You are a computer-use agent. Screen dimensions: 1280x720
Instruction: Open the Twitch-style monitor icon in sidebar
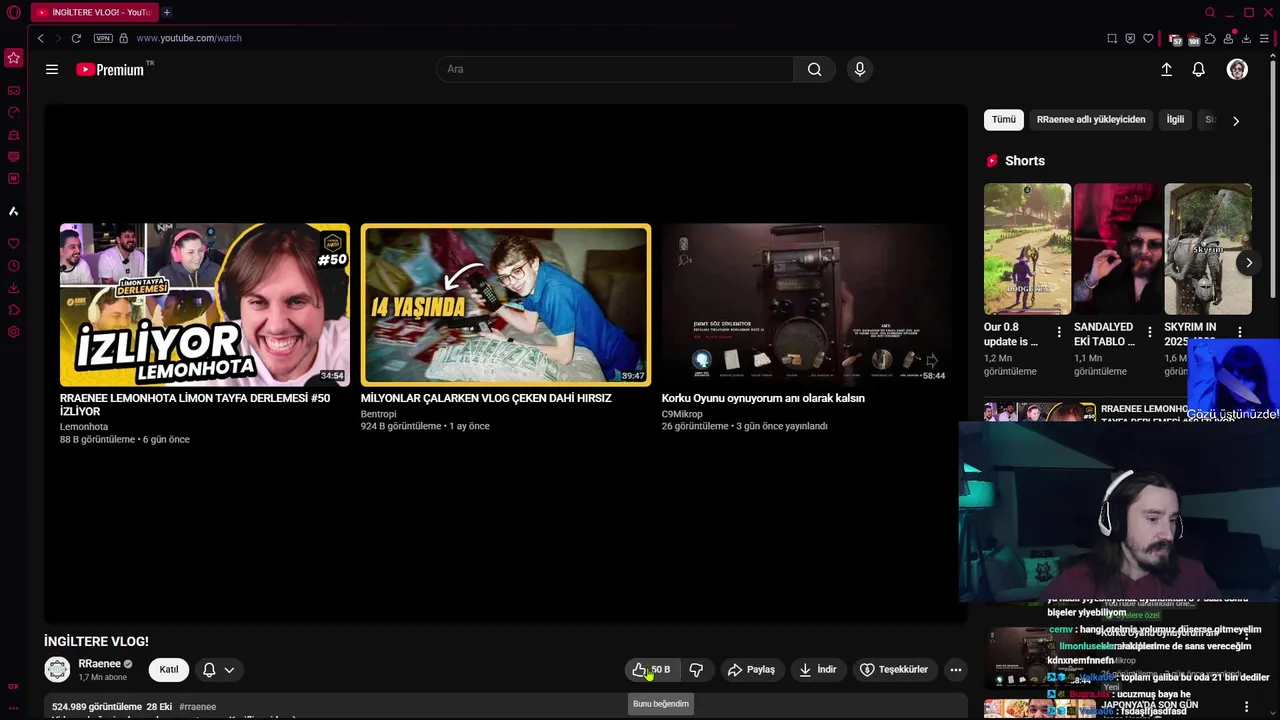(x=14, y=157)
